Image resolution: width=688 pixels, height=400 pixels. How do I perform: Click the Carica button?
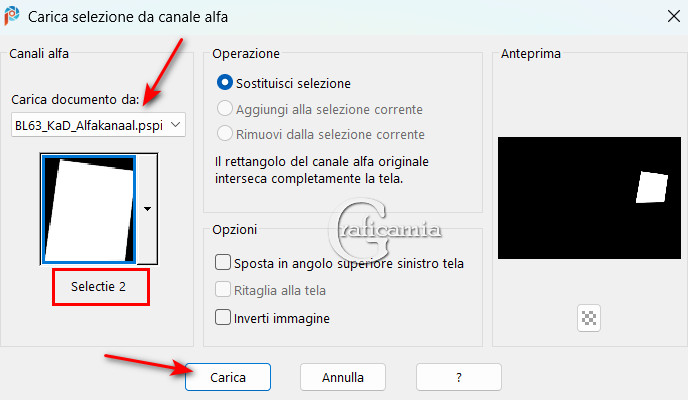[228, 377]
